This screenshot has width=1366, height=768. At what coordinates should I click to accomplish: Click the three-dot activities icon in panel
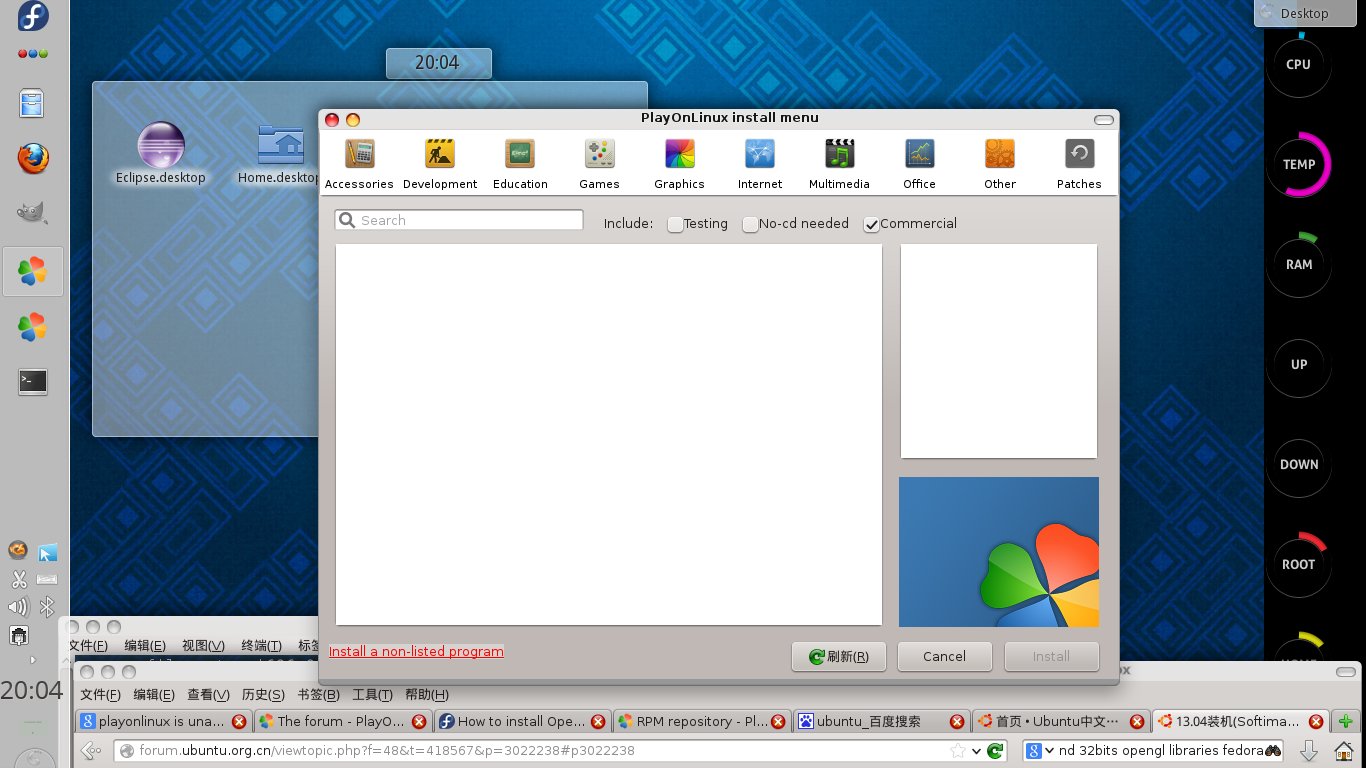32,54
